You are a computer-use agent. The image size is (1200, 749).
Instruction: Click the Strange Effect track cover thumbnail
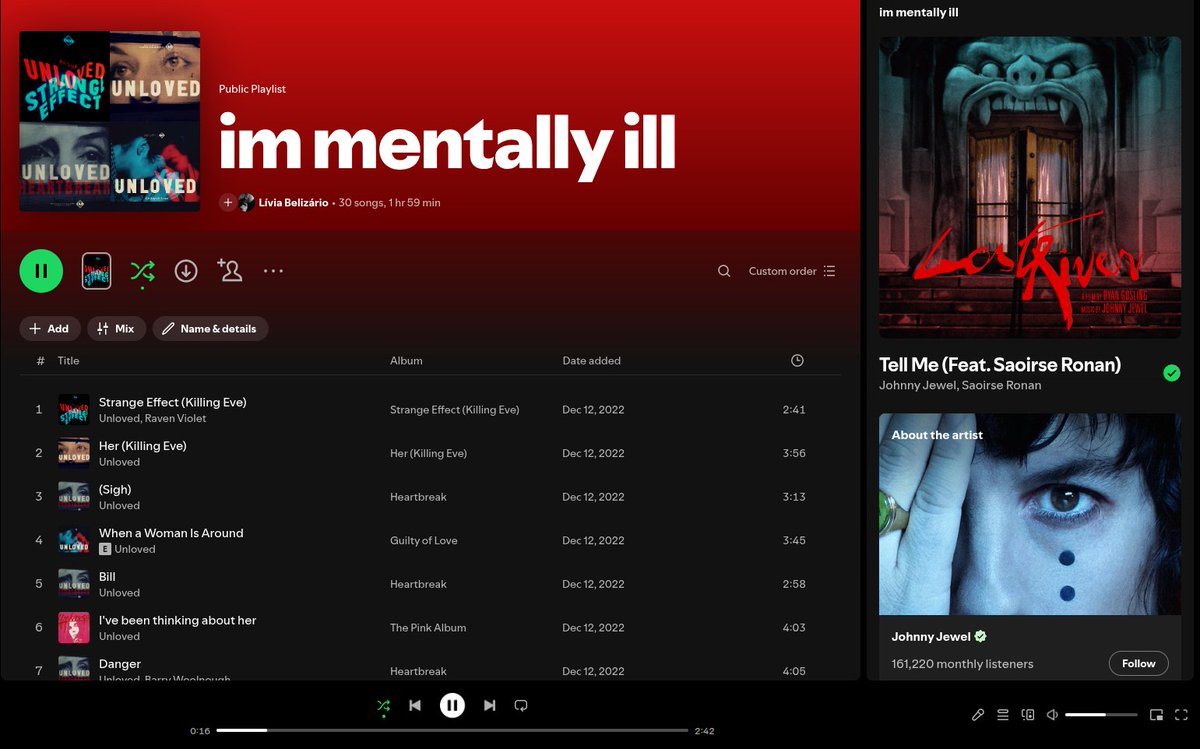click(74, 409)
